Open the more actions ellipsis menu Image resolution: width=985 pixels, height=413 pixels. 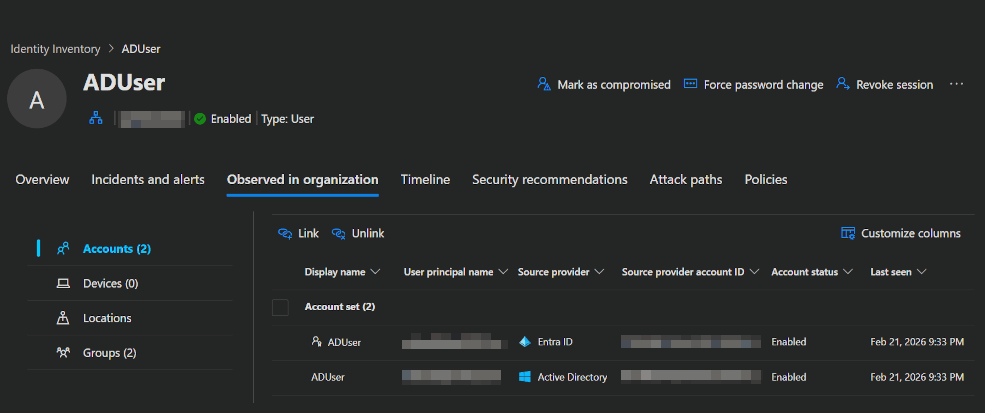pos(956,85)
